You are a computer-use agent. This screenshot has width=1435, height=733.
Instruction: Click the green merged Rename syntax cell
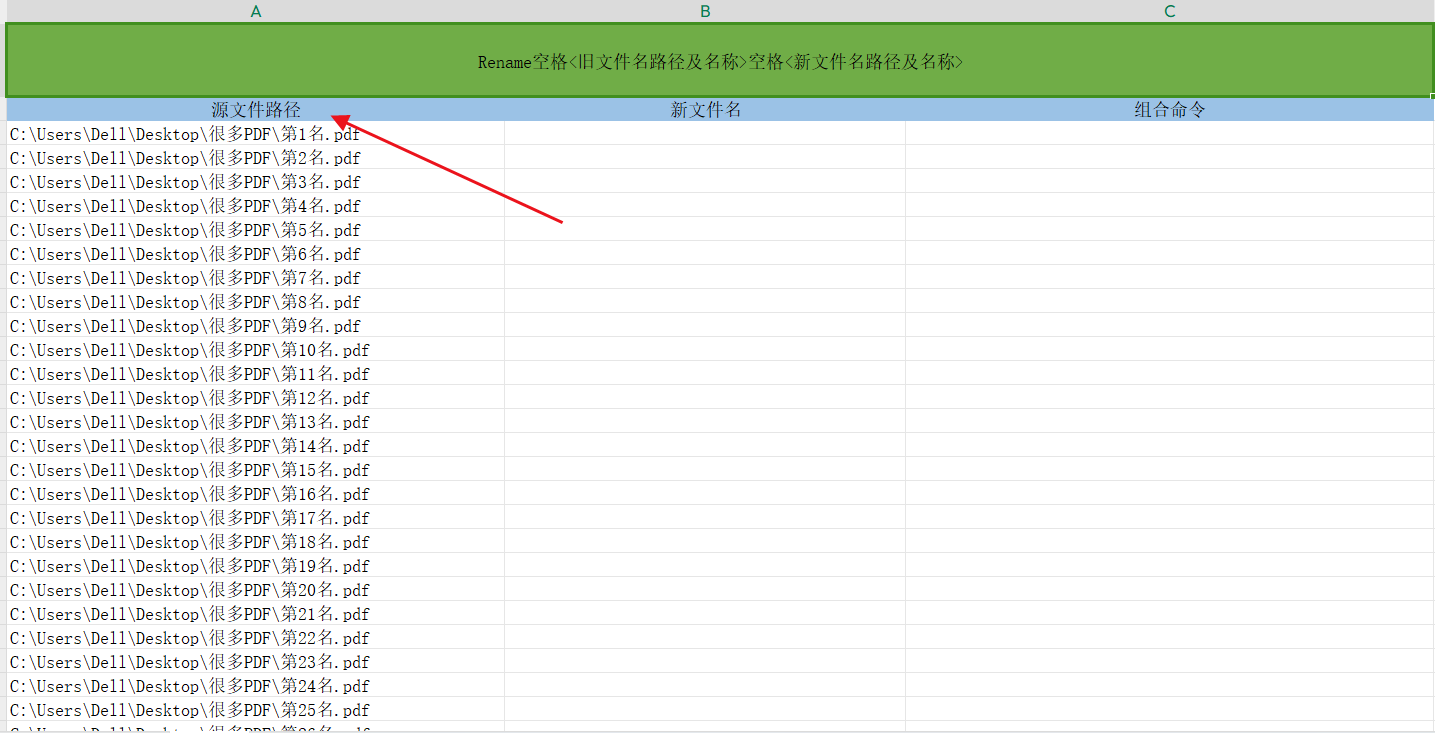720,61
